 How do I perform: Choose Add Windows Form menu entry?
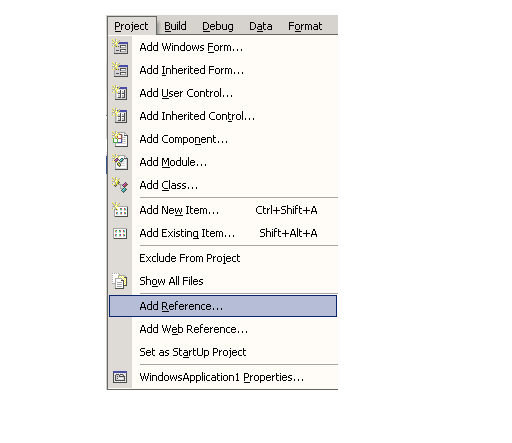point(223,47)
